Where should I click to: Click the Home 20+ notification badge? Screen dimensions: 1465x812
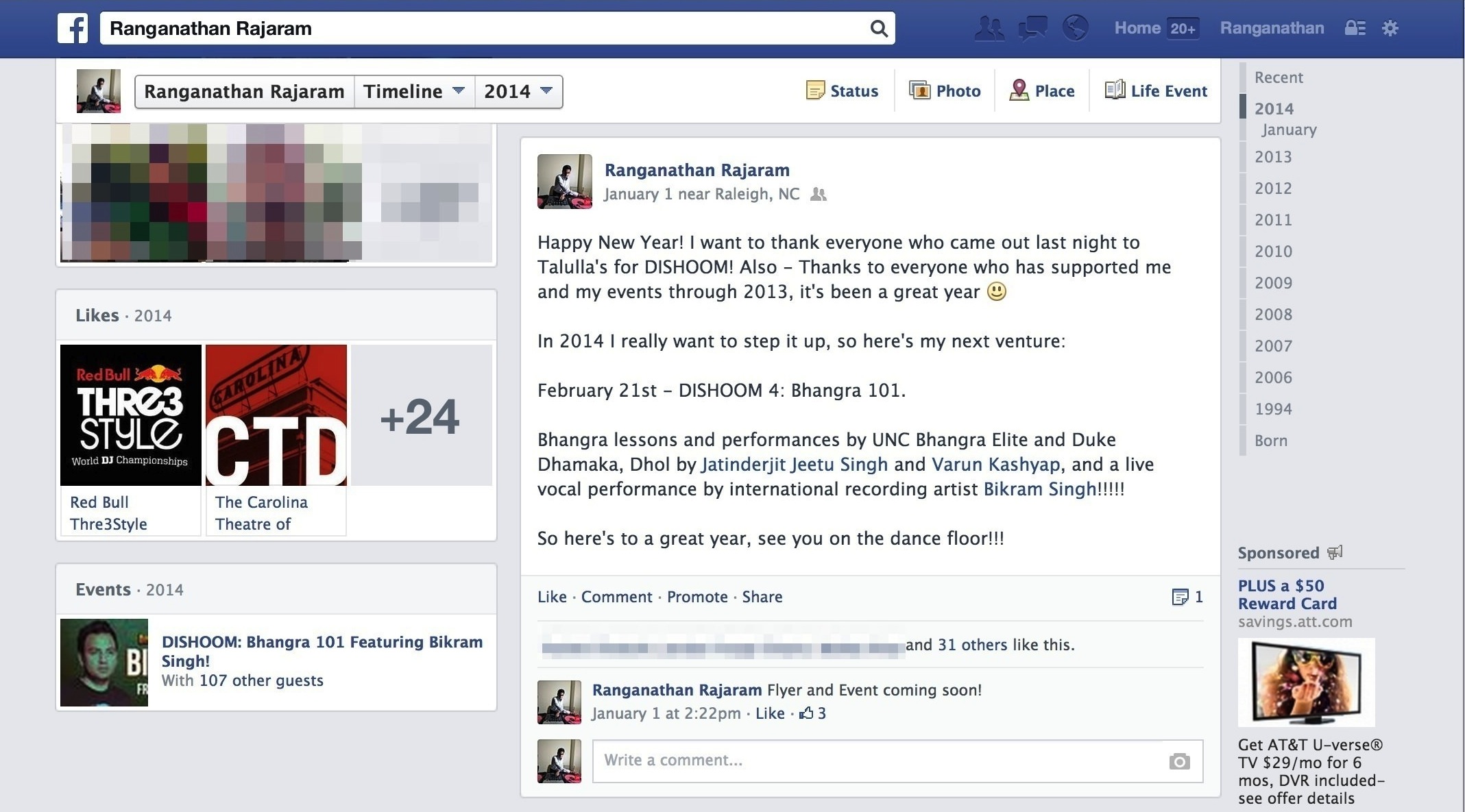(x=1183, y=28)
